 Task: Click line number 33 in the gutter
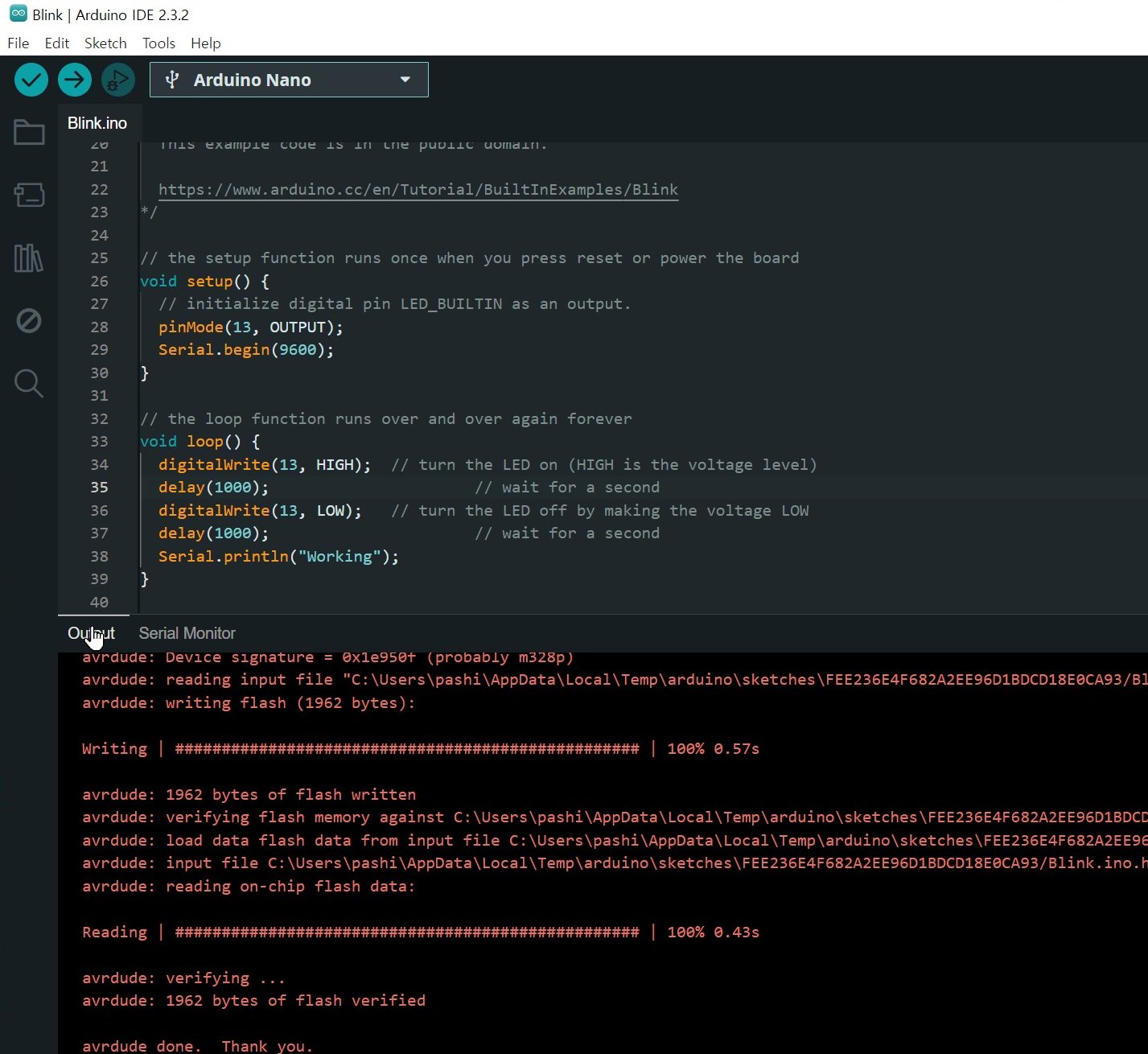point(99,441)
